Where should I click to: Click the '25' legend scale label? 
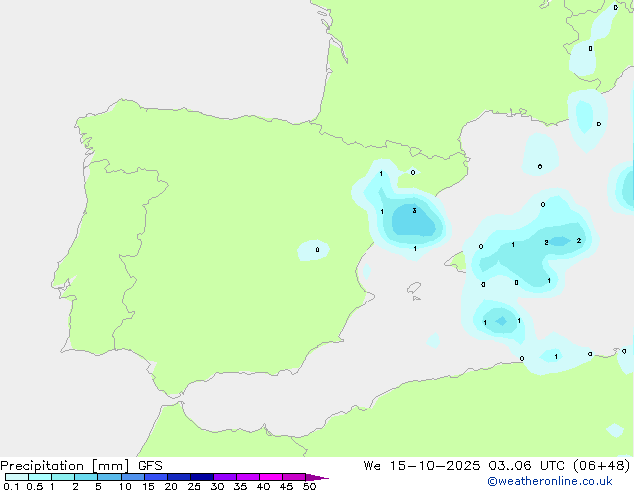point(194,486)
